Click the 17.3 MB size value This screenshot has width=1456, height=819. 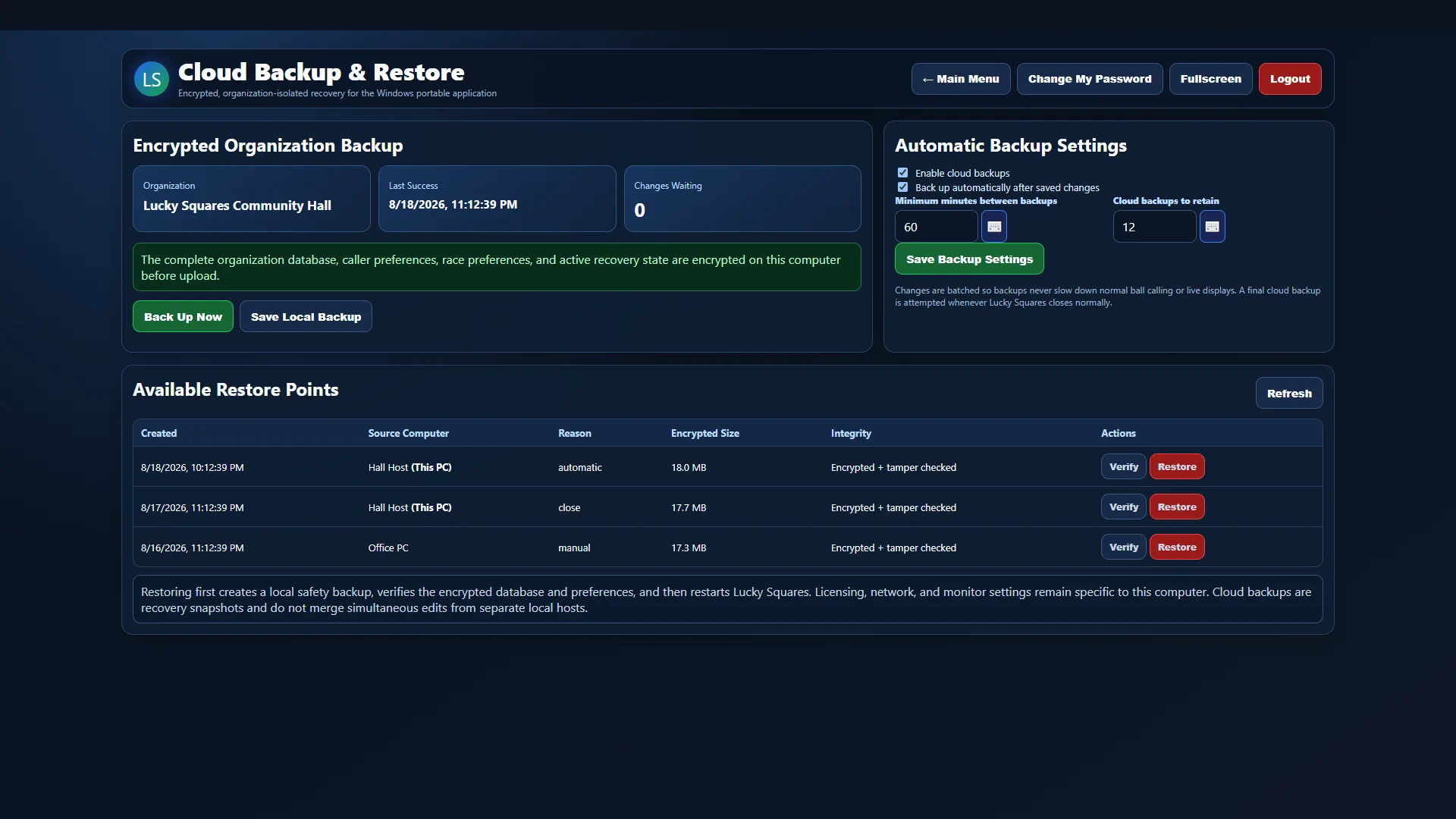[x=688, y=548]
